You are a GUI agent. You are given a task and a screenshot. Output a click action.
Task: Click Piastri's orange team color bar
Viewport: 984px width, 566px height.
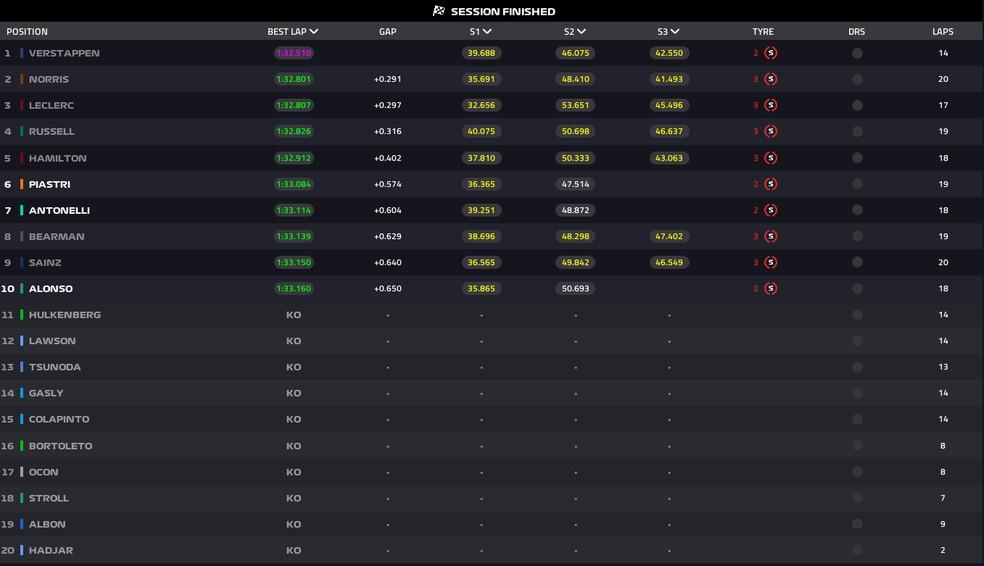21,184
